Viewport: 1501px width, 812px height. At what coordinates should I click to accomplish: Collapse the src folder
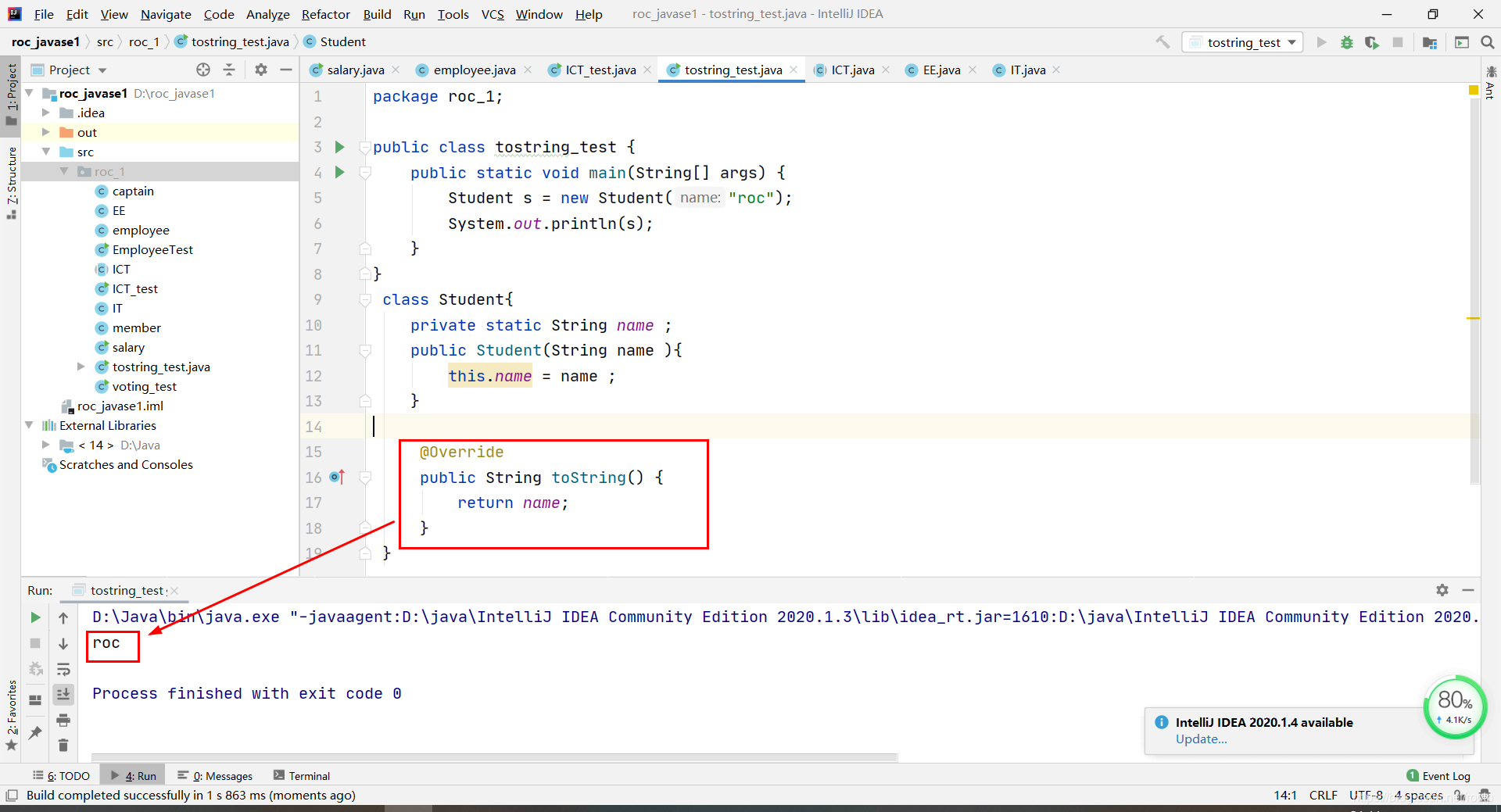pos(45,152)
